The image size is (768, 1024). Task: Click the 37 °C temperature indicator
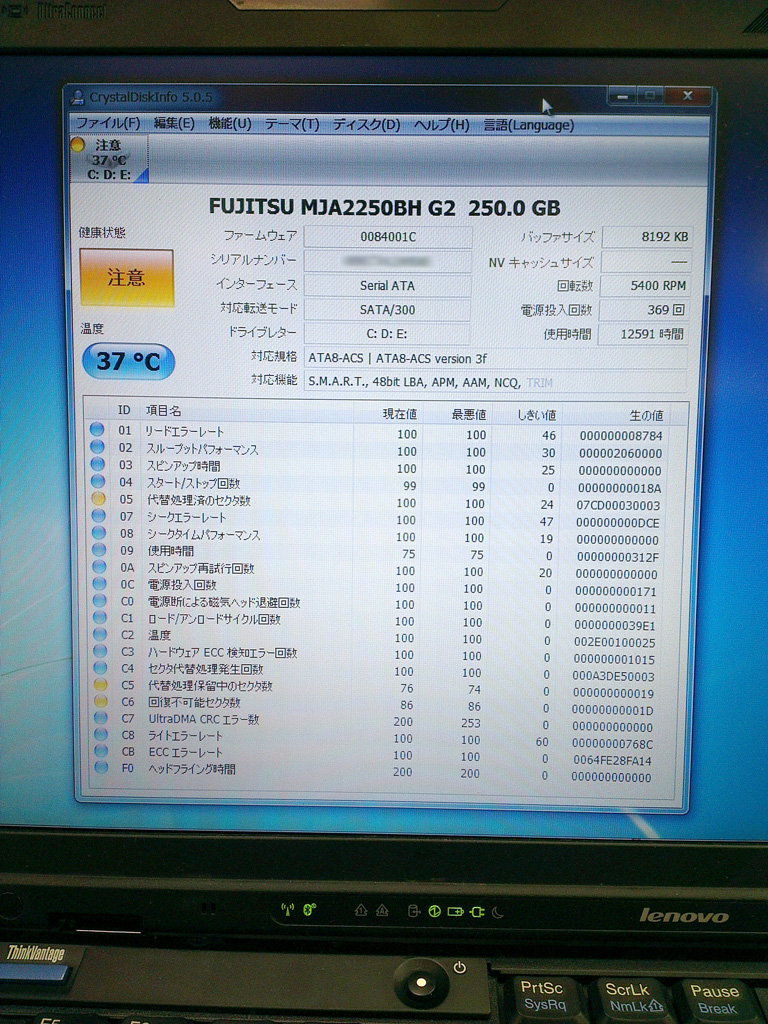pos(129,361)
